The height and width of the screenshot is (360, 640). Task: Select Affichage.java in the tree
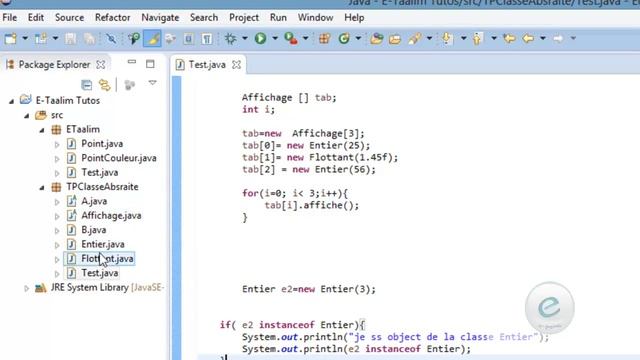(x=111, y=216)
